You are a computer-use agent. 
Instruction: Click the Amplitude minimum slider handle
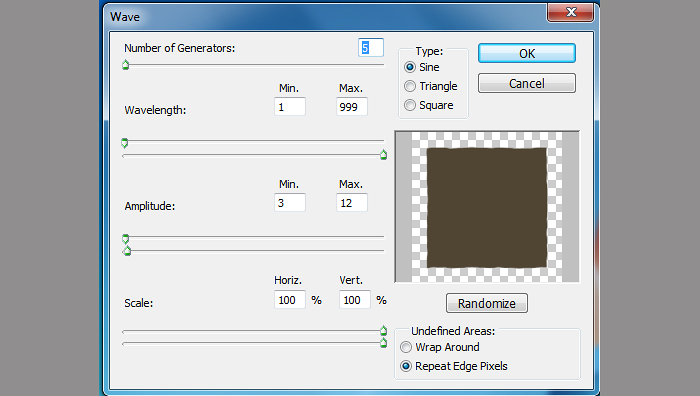click(125, 239)
